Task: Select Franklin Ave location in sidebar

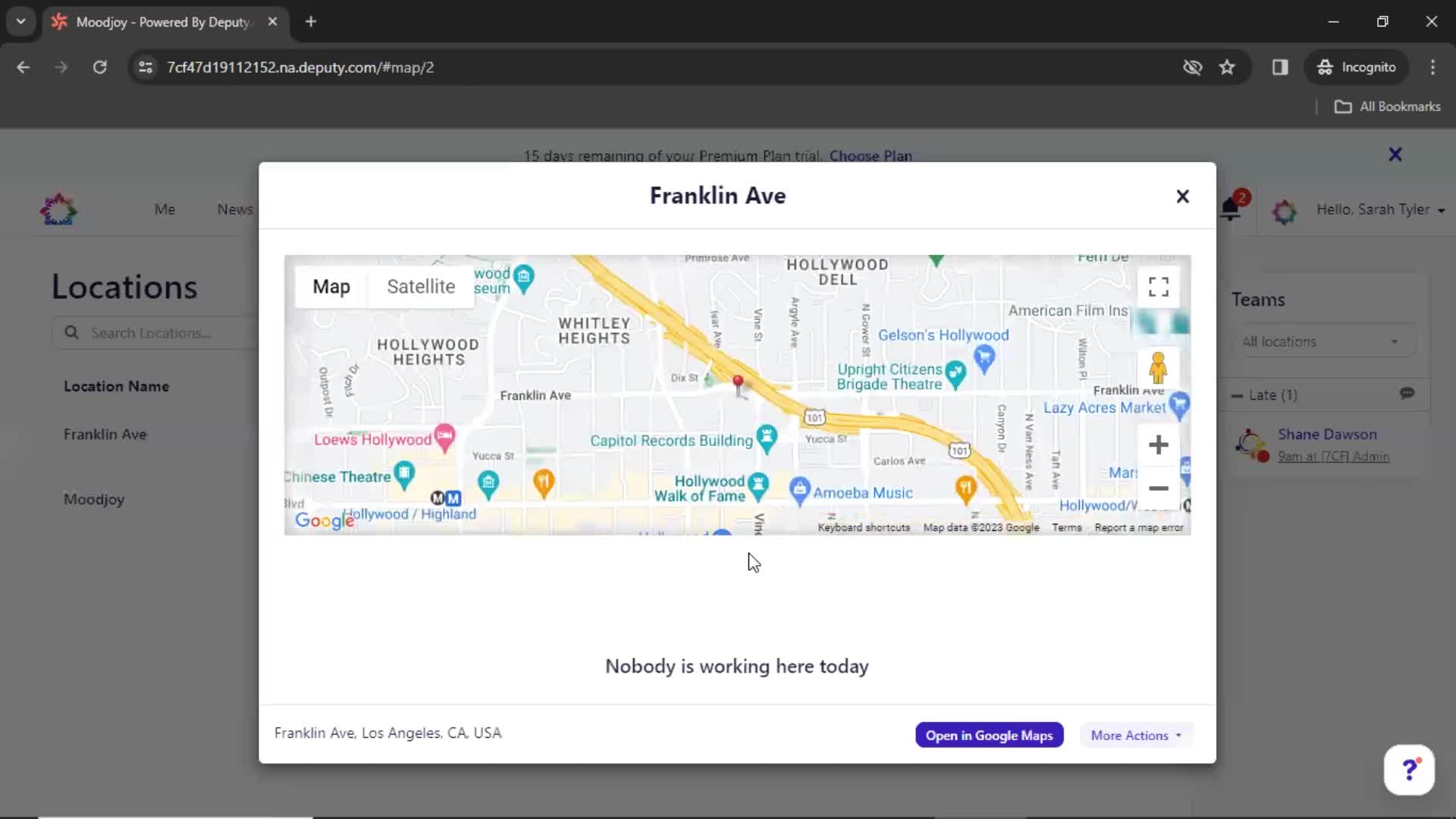Action: pos(104,434)
